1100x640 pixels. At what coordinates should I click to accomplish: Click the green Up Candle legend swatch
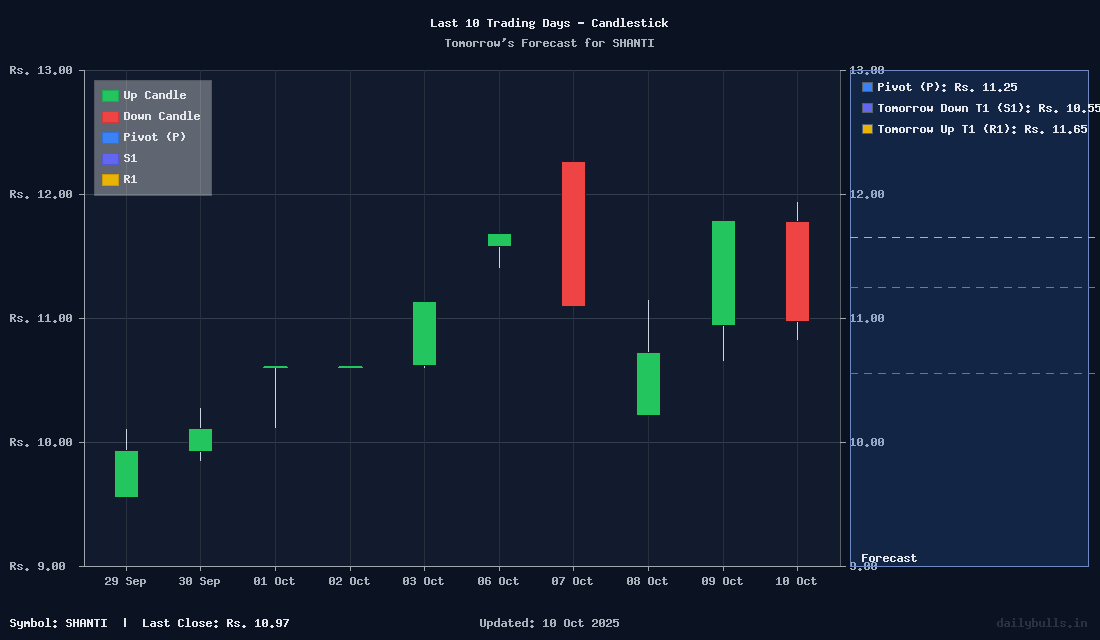coord(110,96)
